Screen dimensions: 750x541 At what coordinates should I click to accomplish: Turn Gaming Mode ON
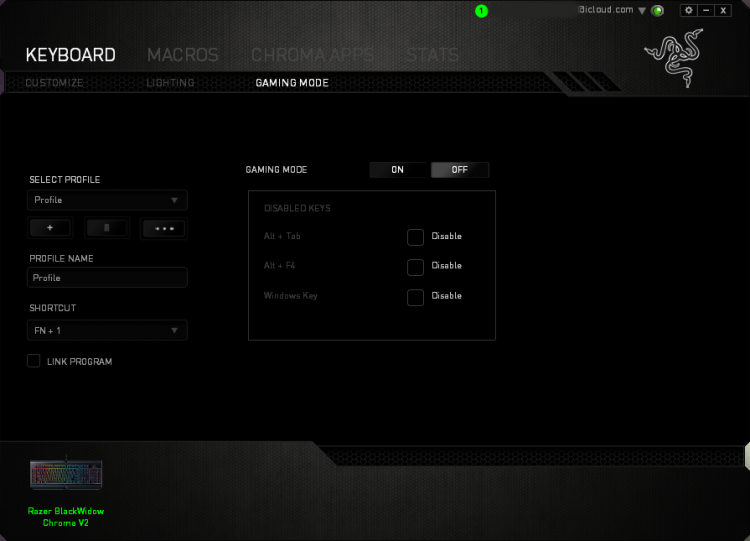pyautogui.click(x=397, y=170)
